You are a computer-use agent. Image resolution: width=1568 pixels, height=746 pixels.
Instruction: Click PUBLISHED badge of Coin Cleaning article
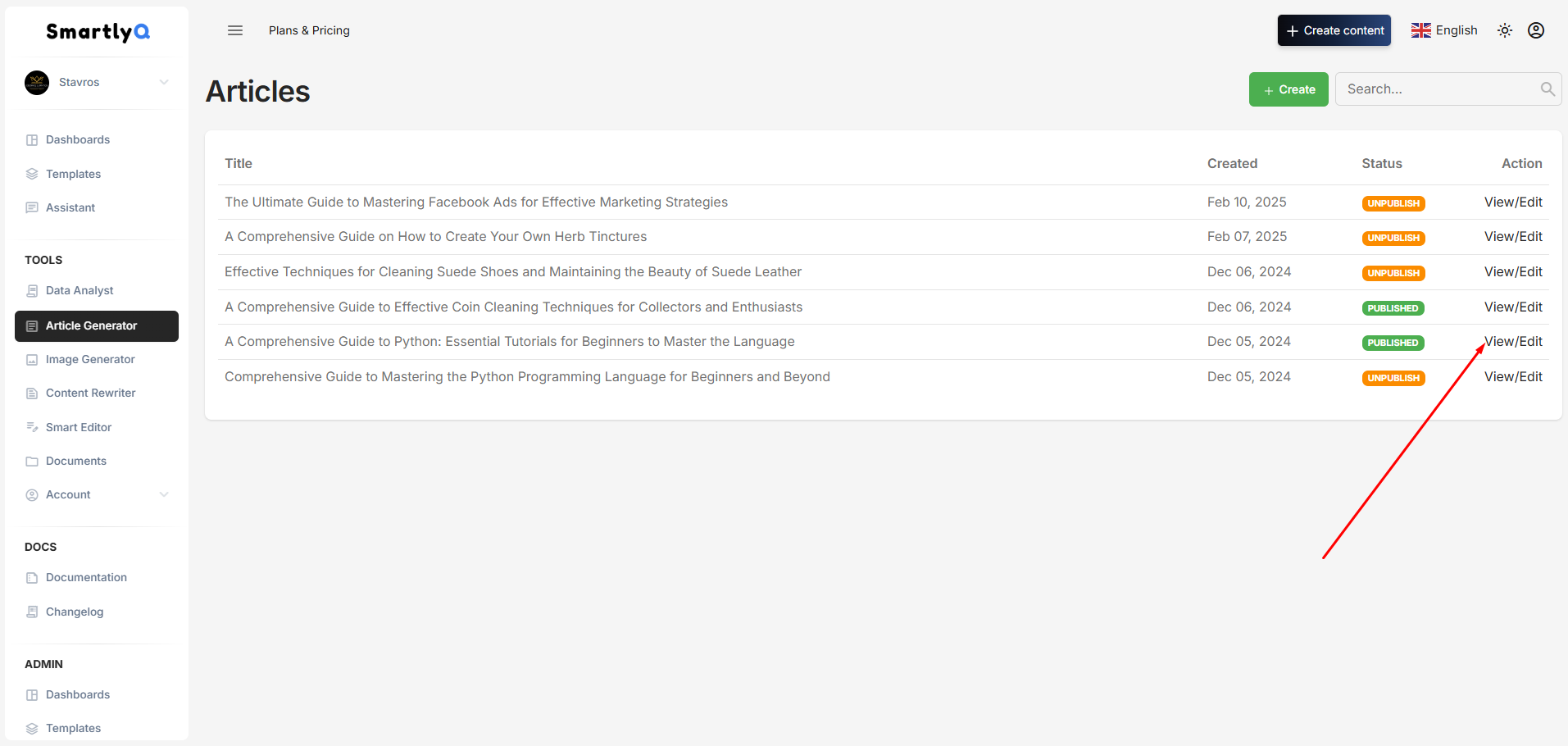coord(1393,308)
